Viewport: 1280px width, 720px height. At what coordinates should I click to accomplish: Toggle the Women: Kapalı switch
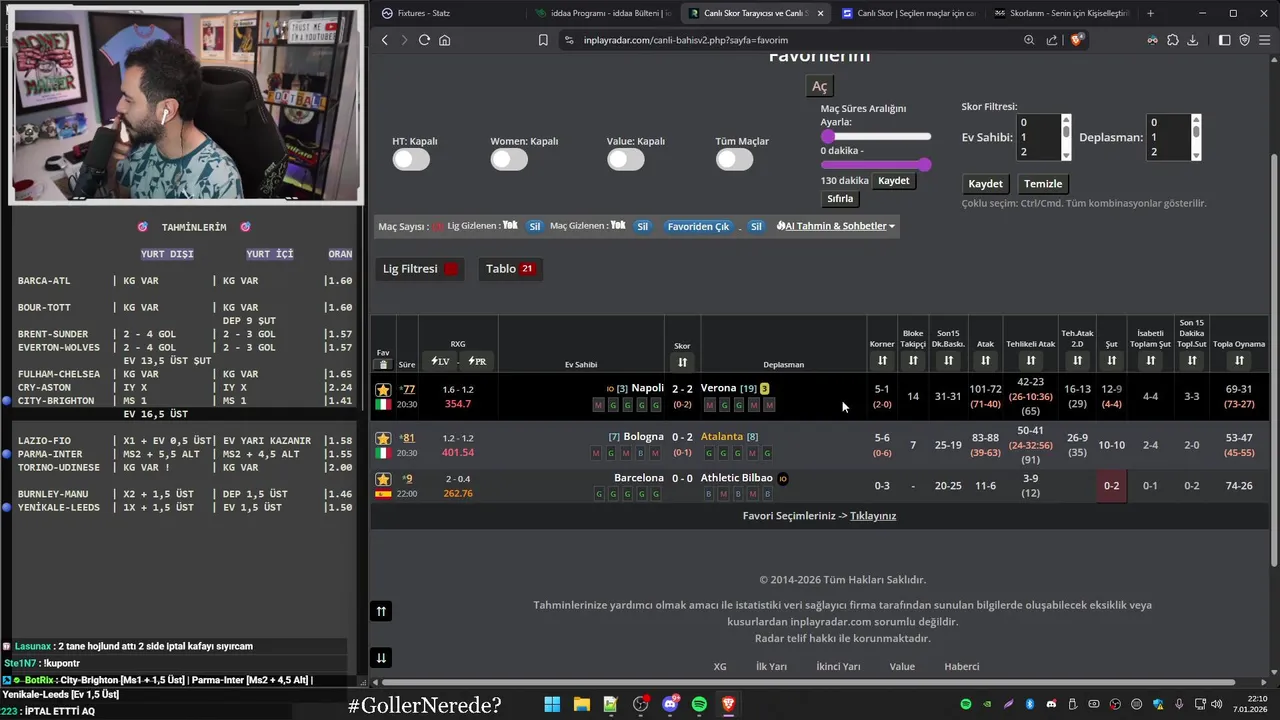click(x=509, y=159)
